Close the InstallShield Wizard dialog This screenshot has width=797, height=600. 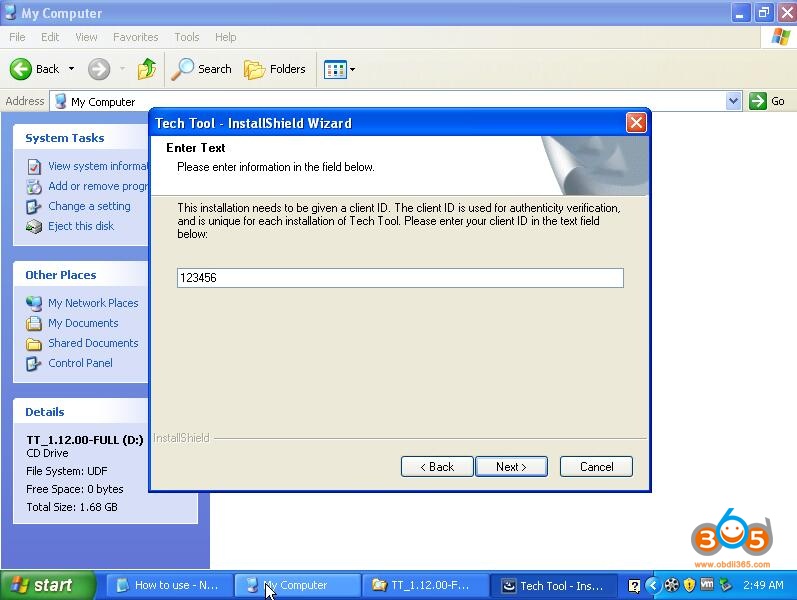636,123
